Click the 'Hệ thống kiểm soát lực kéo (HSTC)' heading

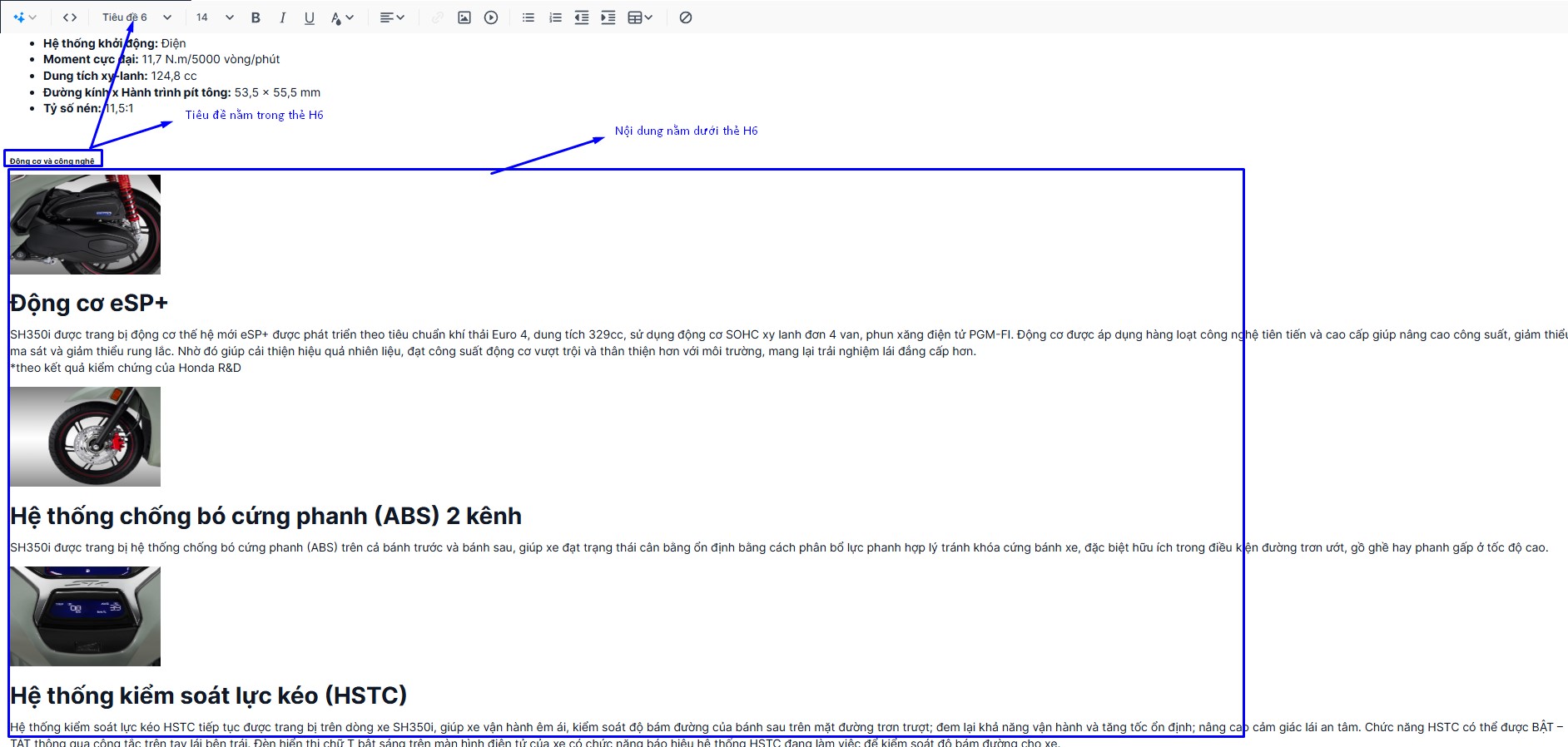208,695
